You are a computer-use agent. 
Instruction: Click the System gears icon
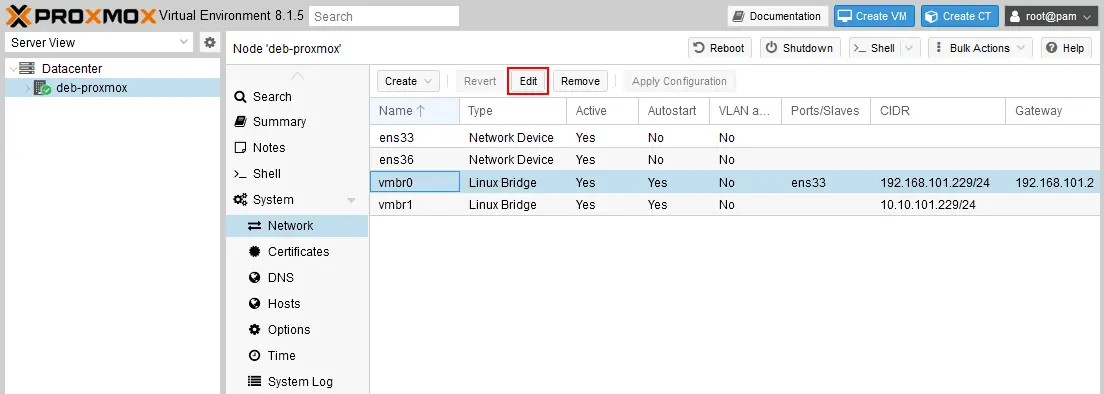240,200
